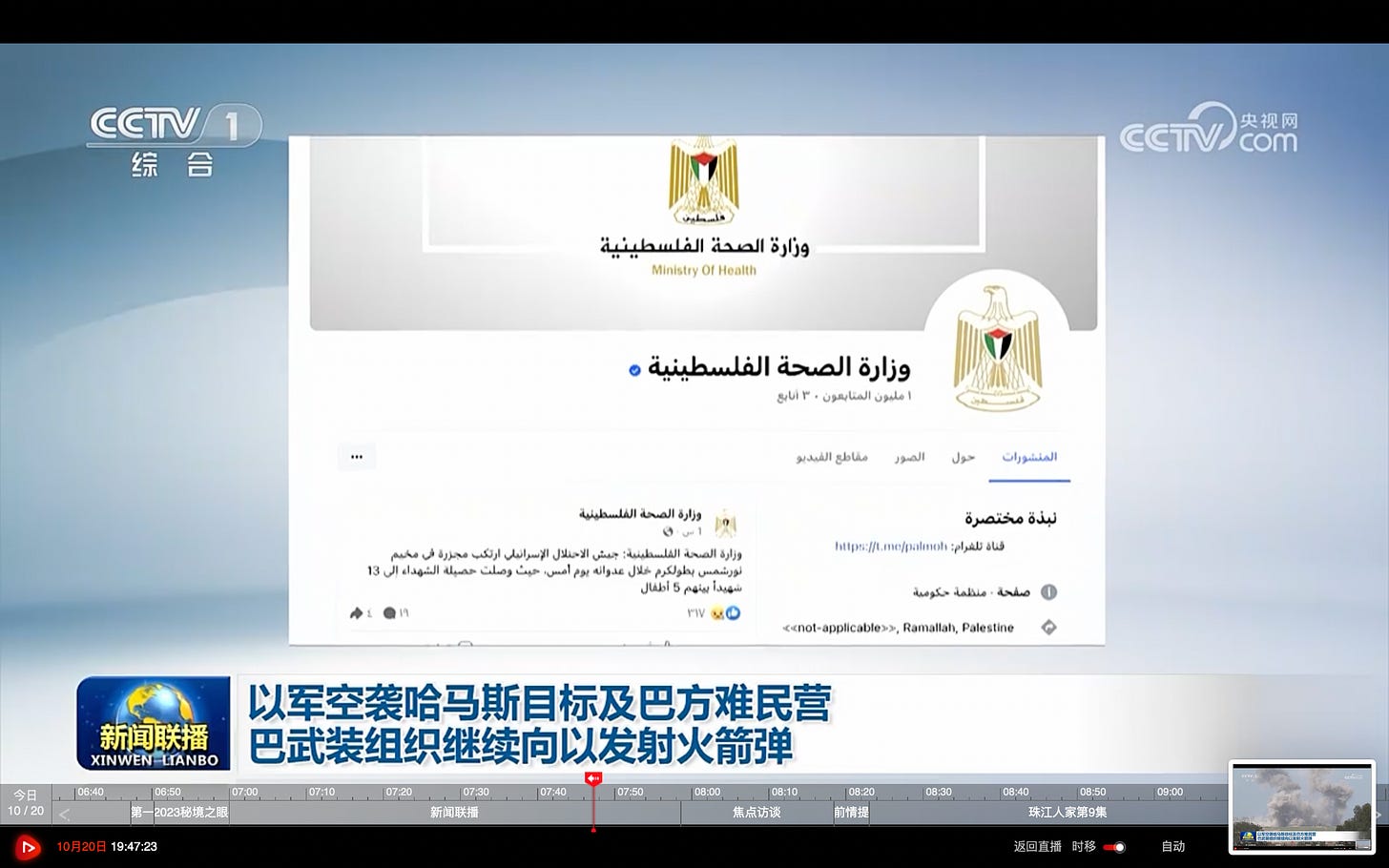Click the left arrow to scroll timeline back
This screenshot has width=1389, height=868.
click(x=64, y=814)
